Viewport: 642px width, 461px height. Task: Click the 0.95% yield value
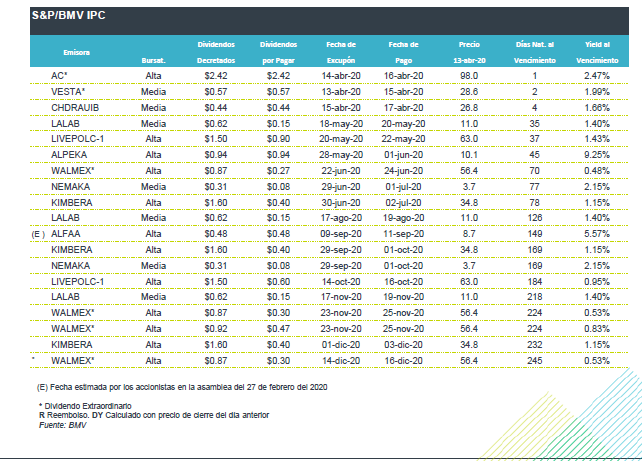click(597, 282)
